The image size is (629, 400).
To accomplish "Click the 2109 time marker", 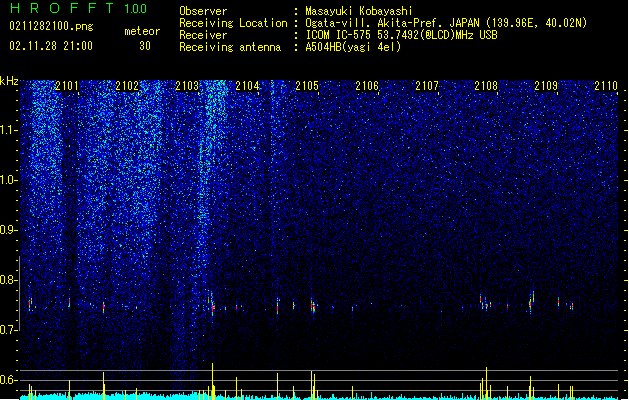I will (546, 86).
